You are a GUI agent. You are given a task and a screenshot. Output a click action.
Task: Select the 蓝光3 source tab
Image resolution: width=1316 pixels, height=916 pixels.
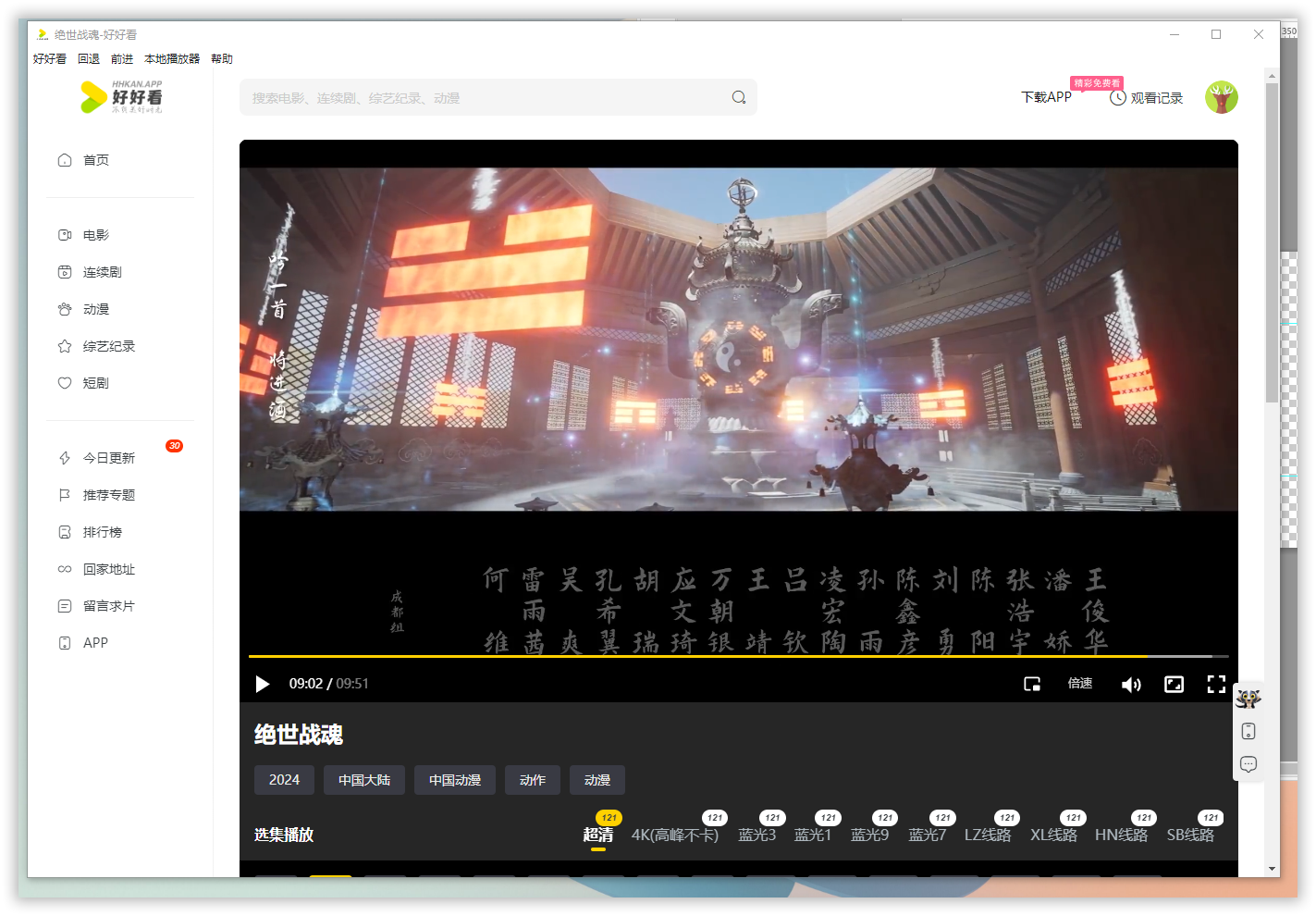pos(757,835)
